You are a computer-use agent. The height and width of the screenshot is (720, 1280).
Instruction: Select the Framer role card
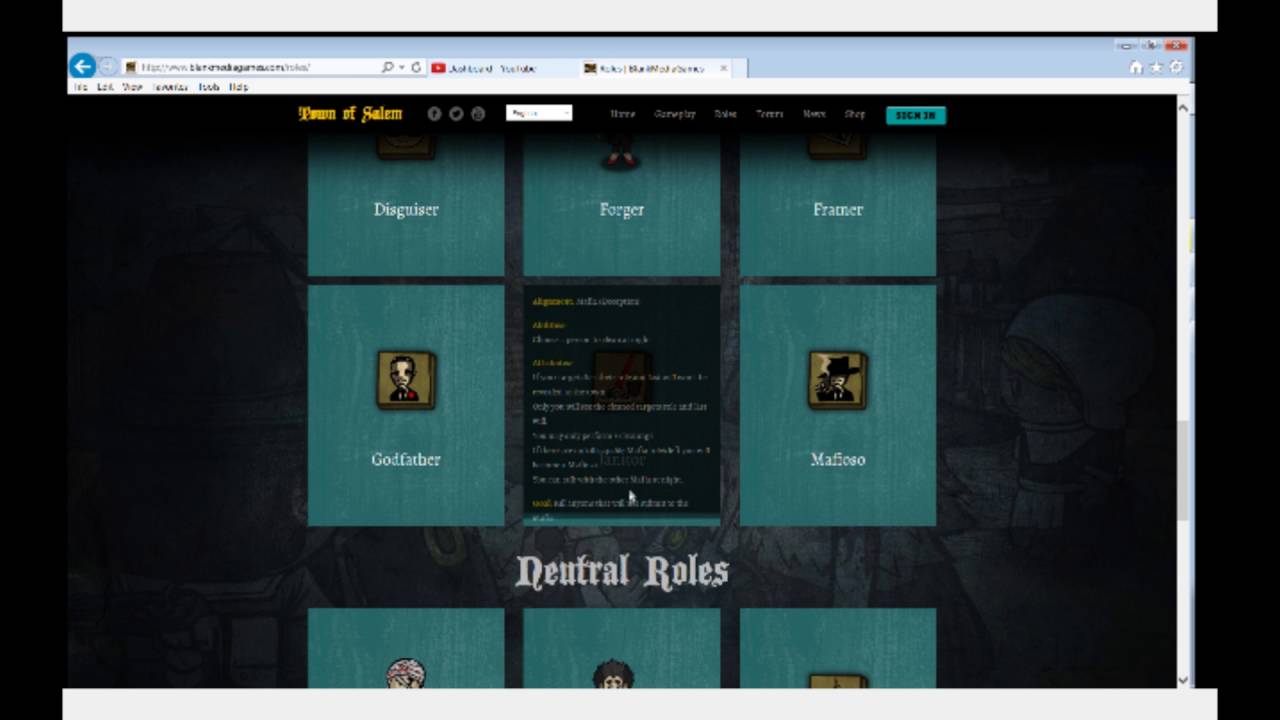(x=838, y=205)
